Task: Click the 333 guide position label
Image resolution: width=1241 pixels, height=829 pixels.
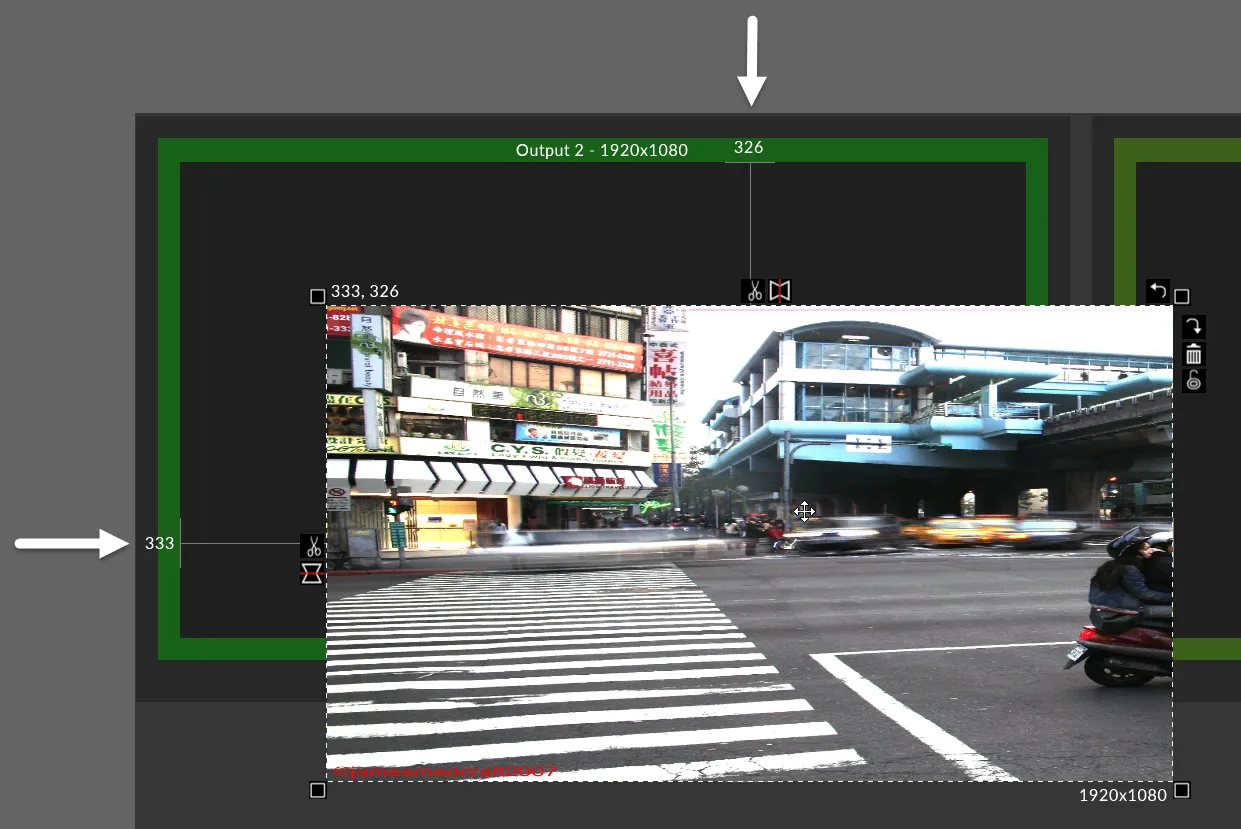Action: (159, 543)
